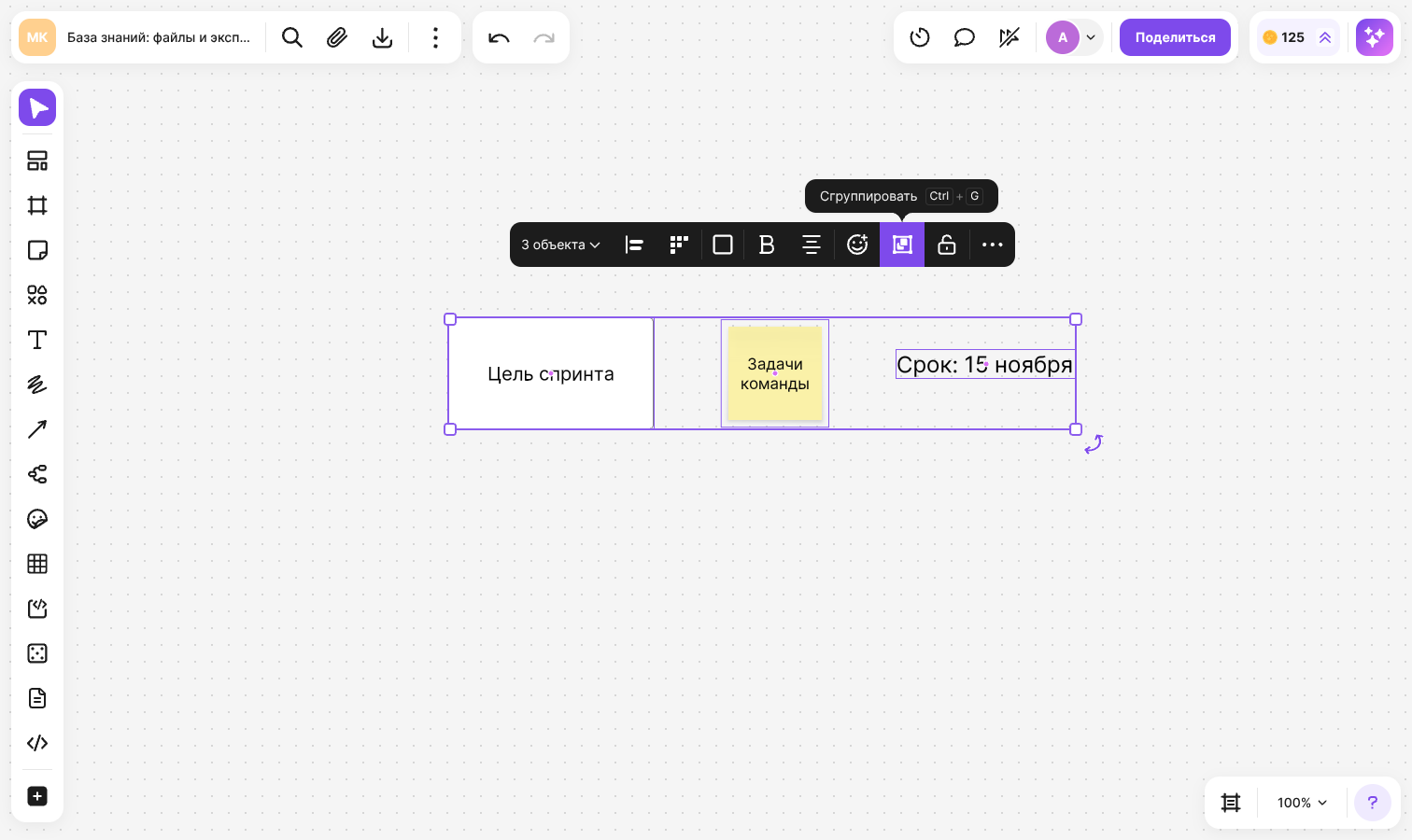Image resolution: width=1412 pixels, height=840 pixels.
Task: Open the stickers and emoji tool
Action: coord(37,519)
